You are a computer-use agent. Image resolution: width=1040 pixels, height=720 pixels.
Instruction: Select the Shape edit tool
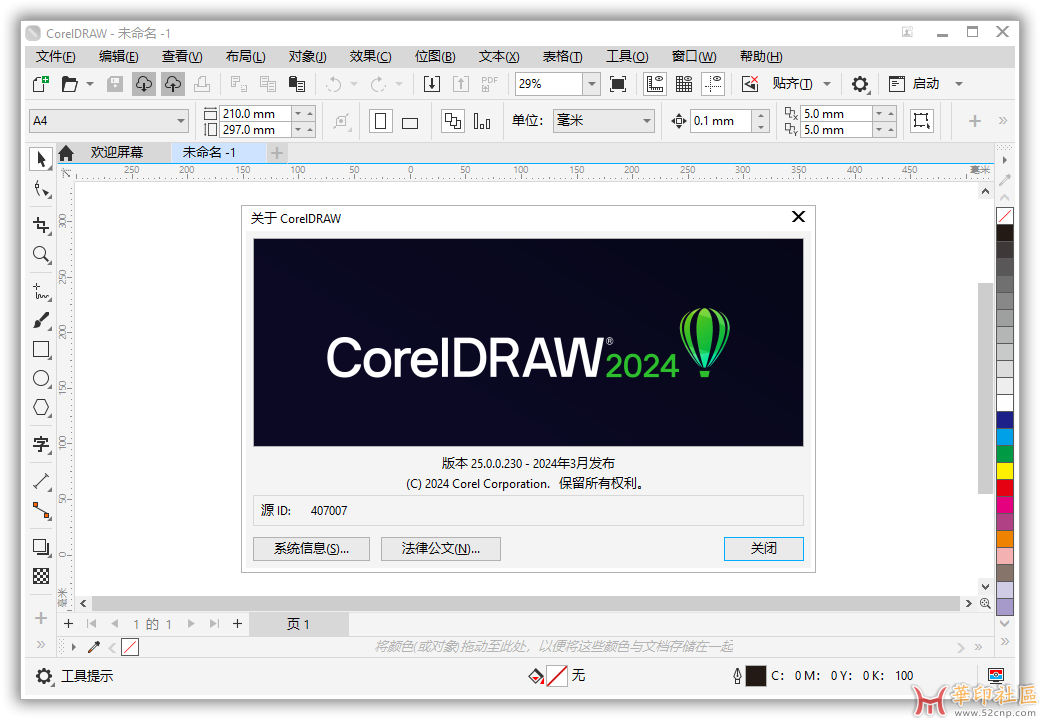coord(41,190)
